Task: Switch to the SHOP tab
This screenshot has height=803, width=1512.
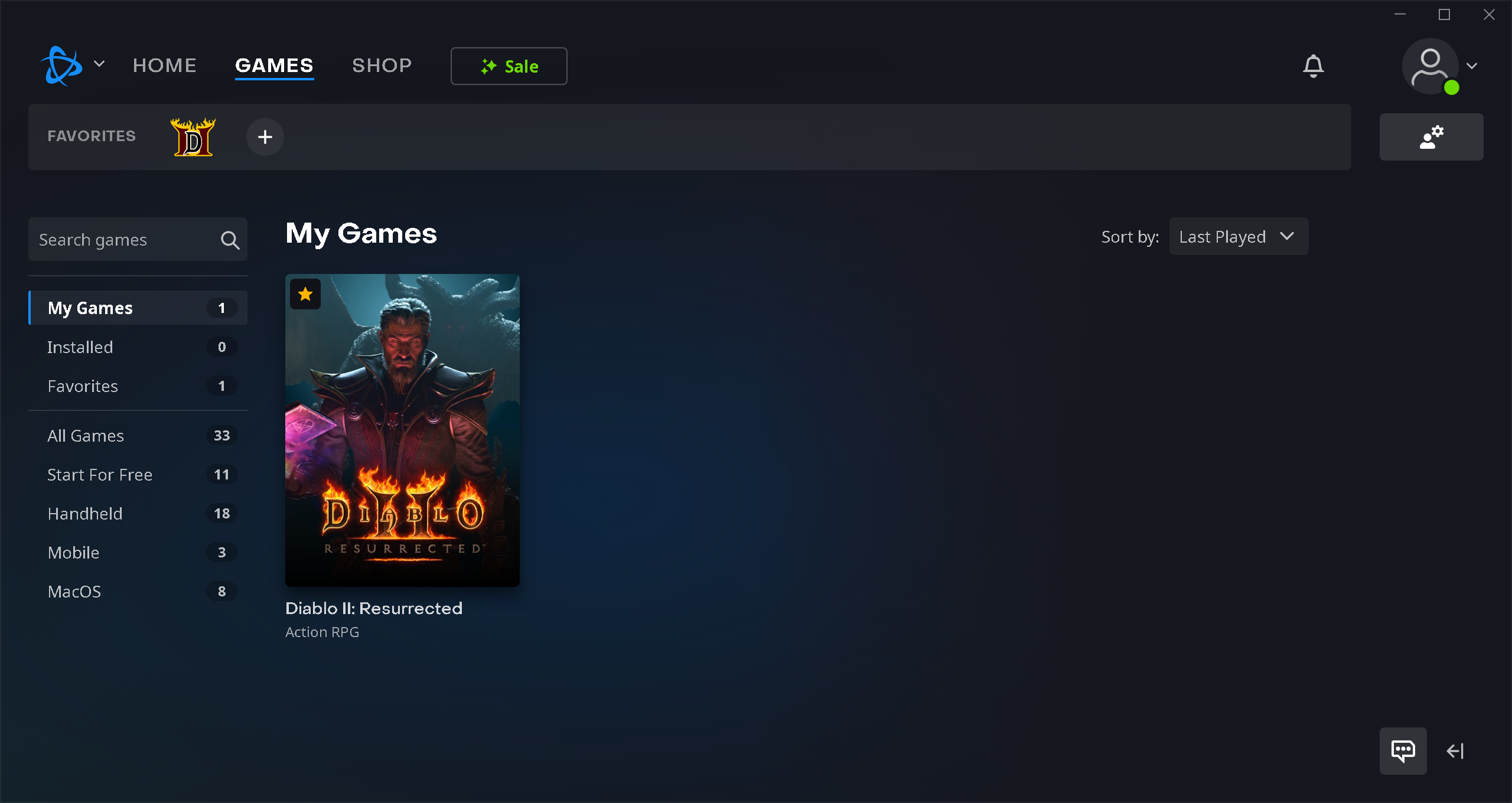Action: 382,66
